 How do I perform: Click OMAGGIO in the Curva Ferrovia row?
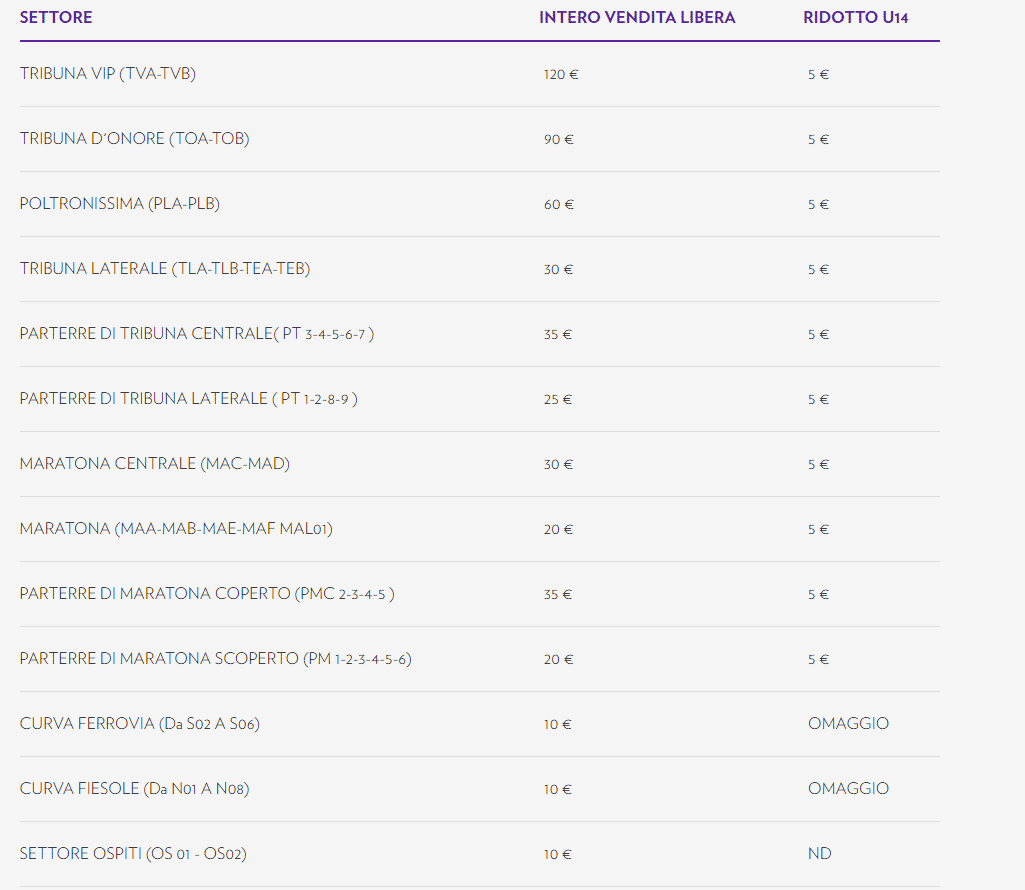point(848,724)
